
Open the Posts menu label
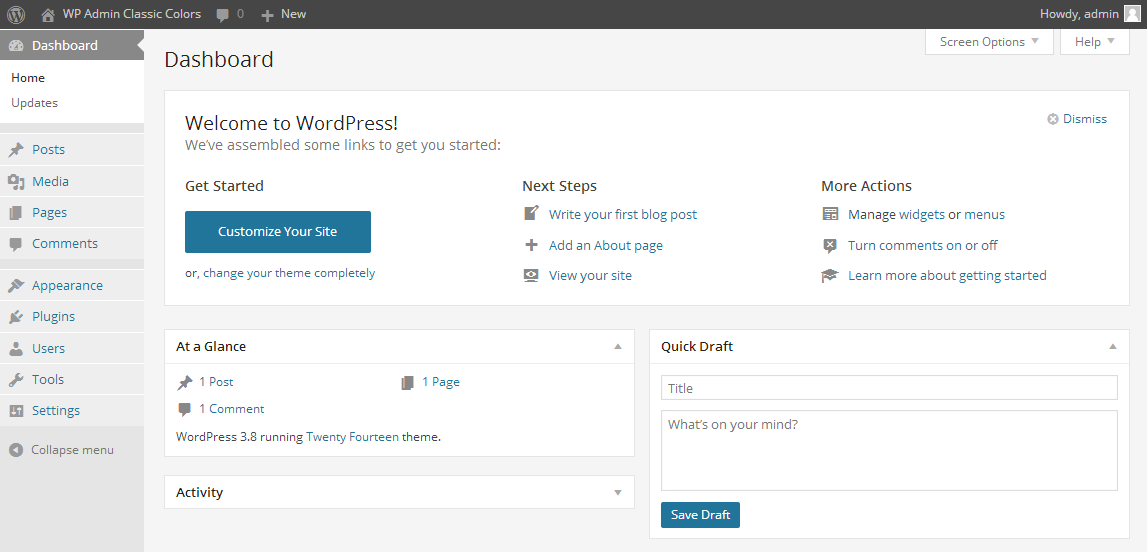pyautogui.click(x=48, y=150)
